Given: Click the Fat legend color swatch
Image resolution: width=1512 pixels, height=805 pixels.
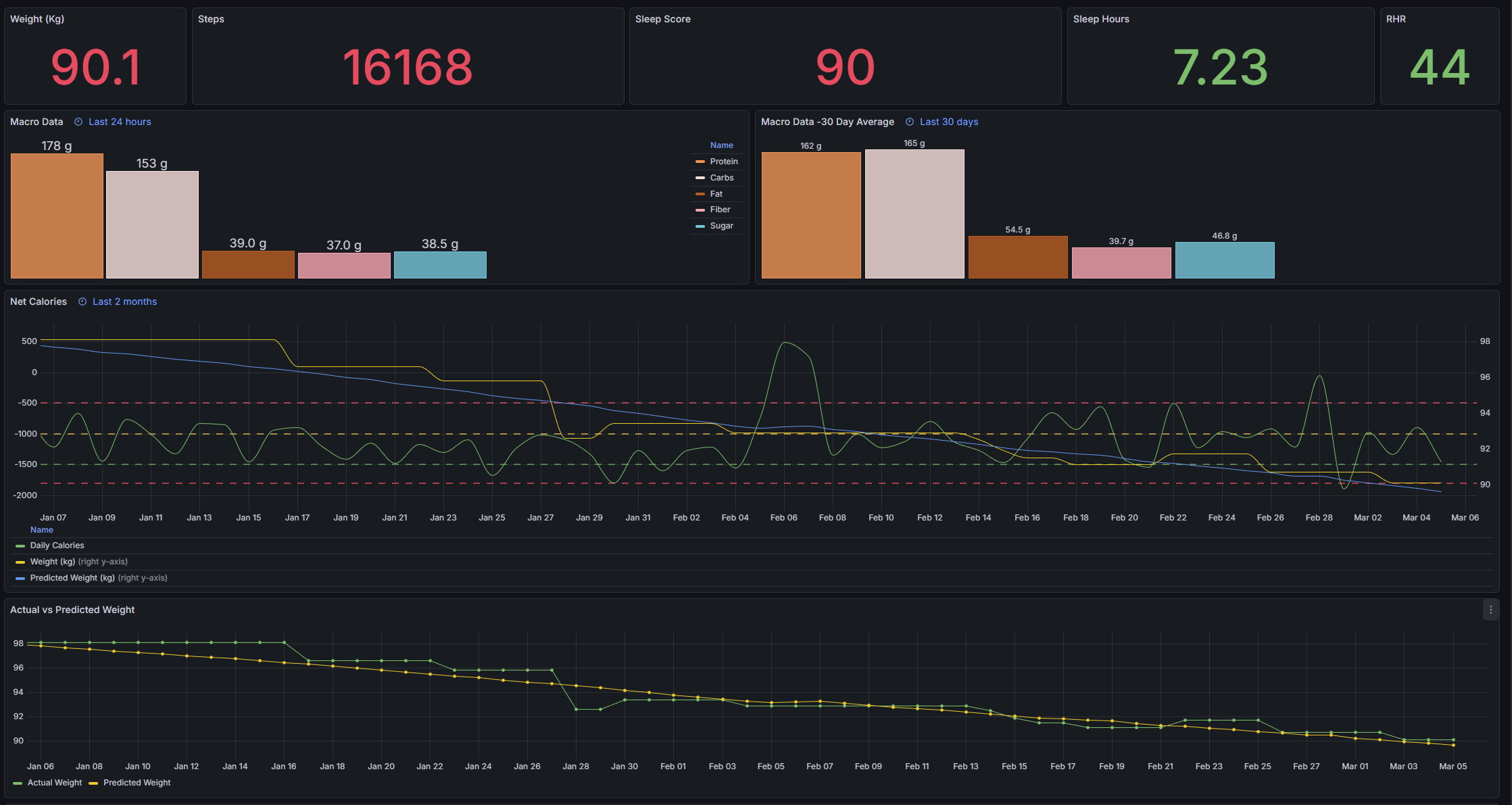Looking at the screenshot, I should coord(700,194).
